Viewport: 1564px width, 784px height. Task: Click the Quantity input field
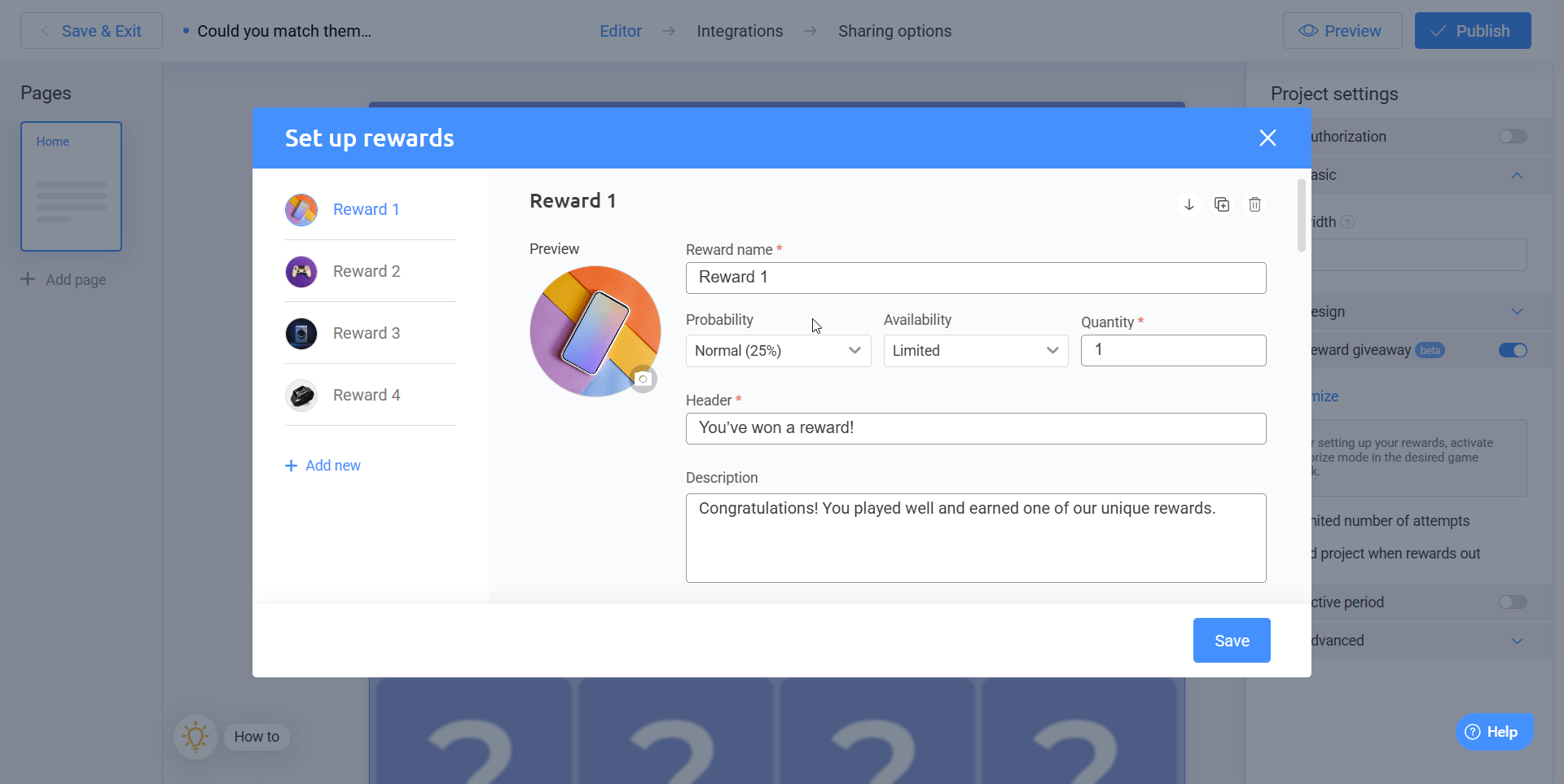click(1173, 350)
